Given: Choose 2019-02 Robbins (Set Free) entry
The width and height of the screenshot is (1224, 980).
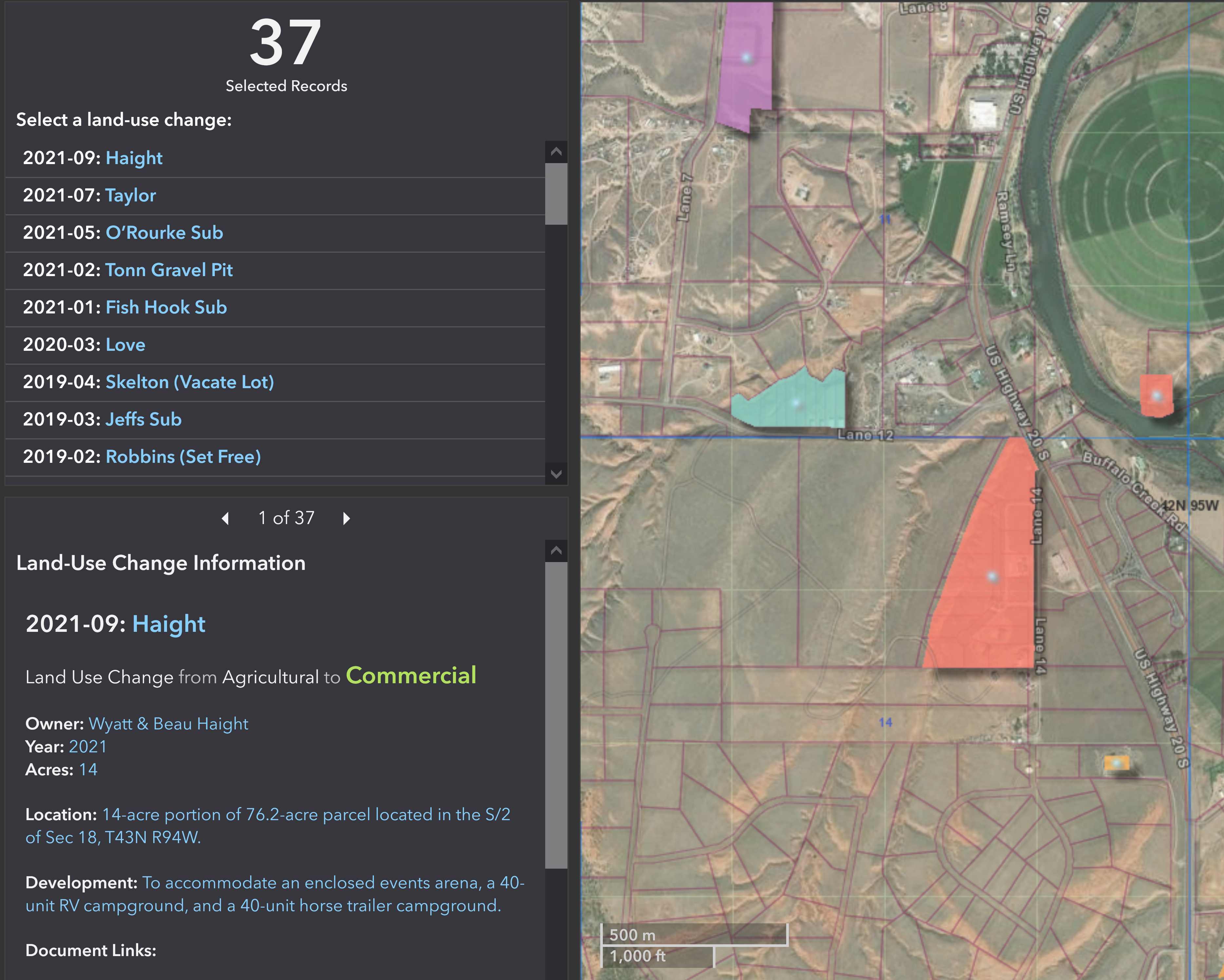Looking at the screenshot, I should point(183,457).
